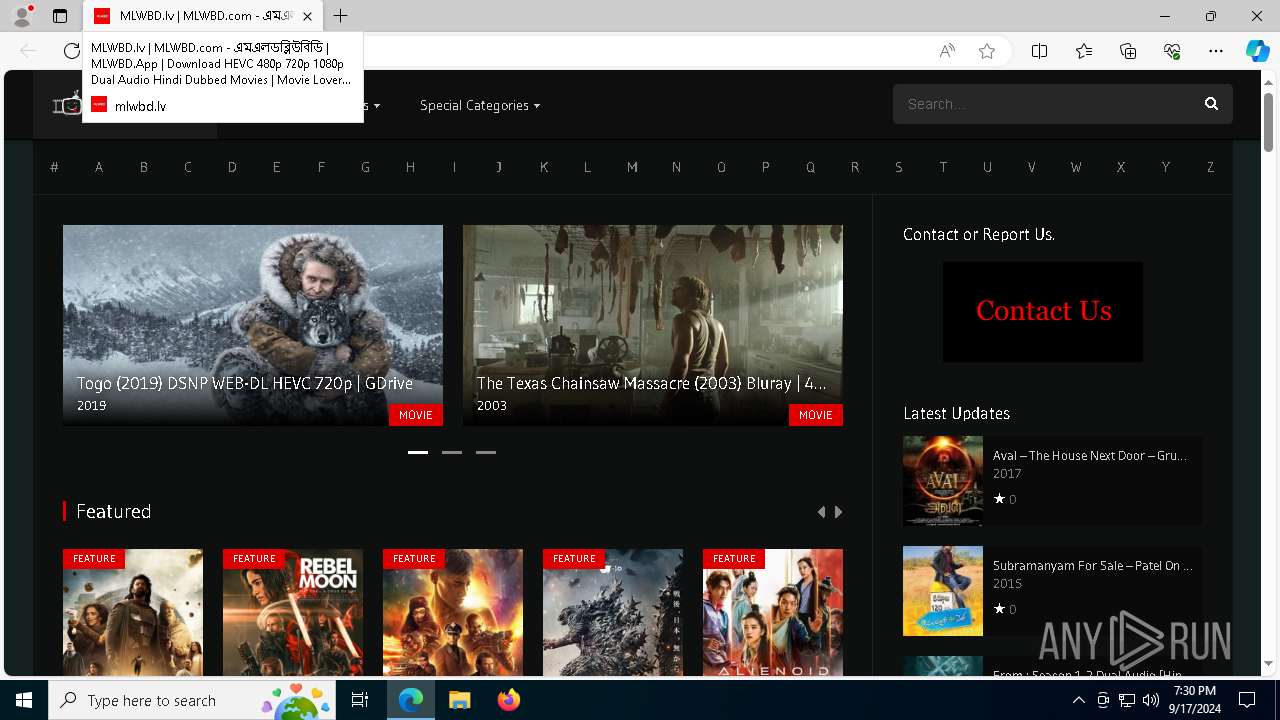Screen dimensions: 1280x720
Task: Expand the Special Categories menu
Action: tap(480, 105)
